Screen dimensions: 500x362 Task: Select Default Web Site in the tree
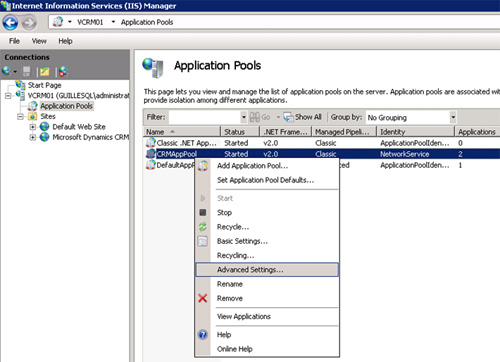[79, 127]
